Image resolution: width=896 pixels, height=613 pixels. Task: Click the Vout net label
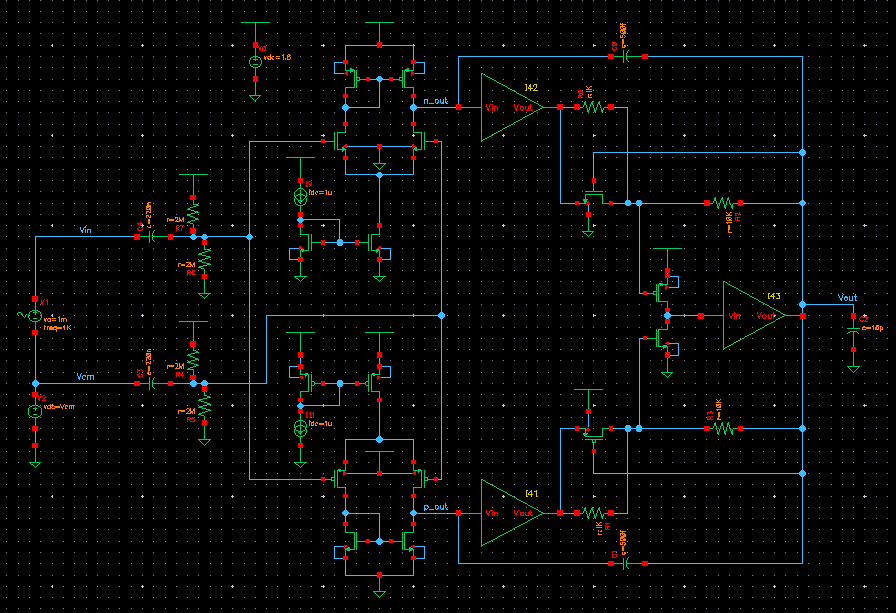pyautogui.click(x=846, y=298)
